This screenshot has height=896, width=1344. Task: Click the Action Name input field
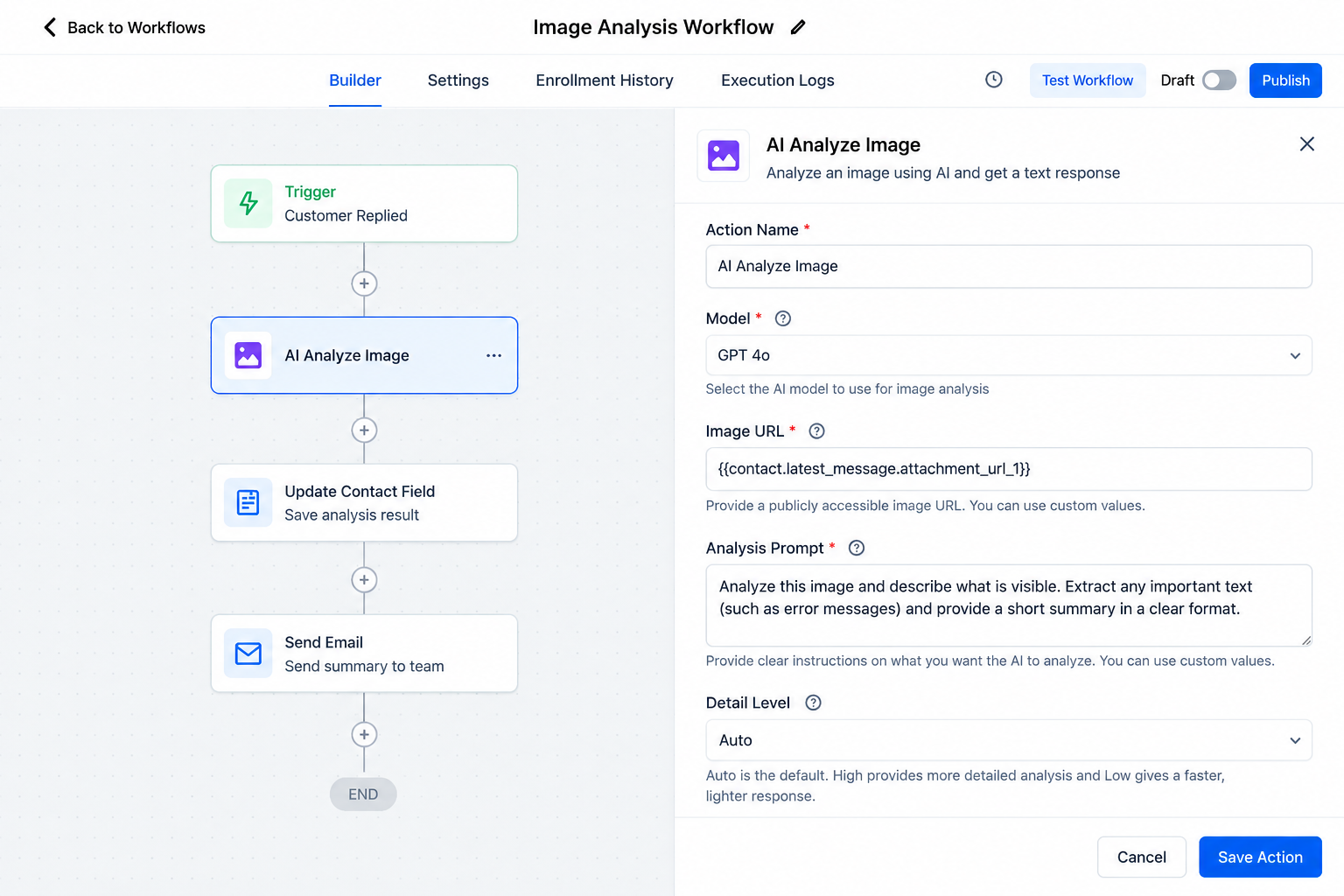tap(1009, 266)
